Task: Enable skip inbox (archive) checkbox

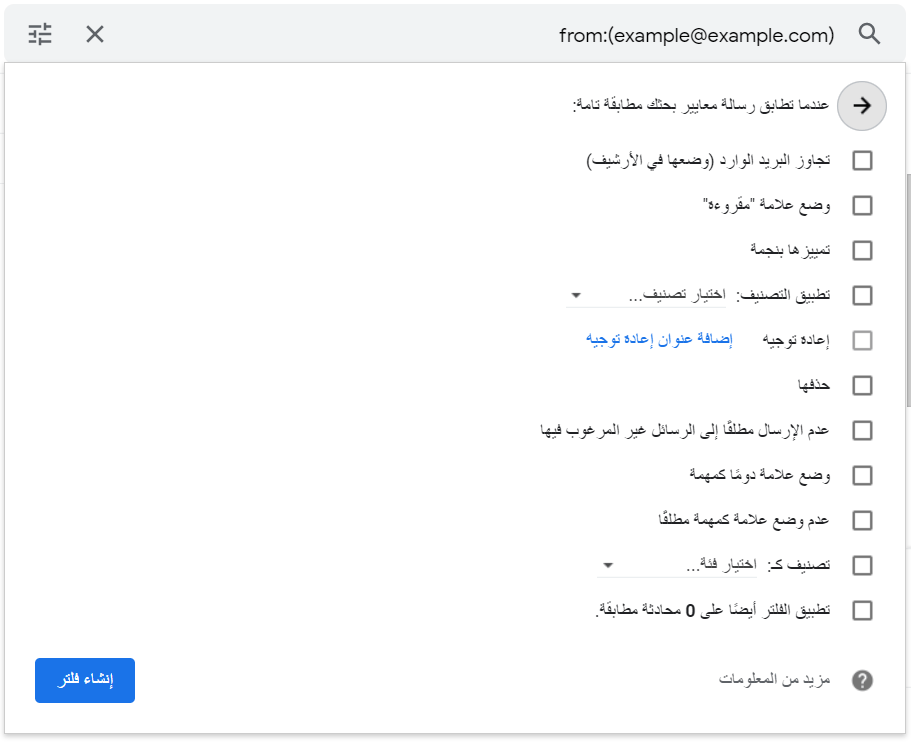Action: click(862, 161)
